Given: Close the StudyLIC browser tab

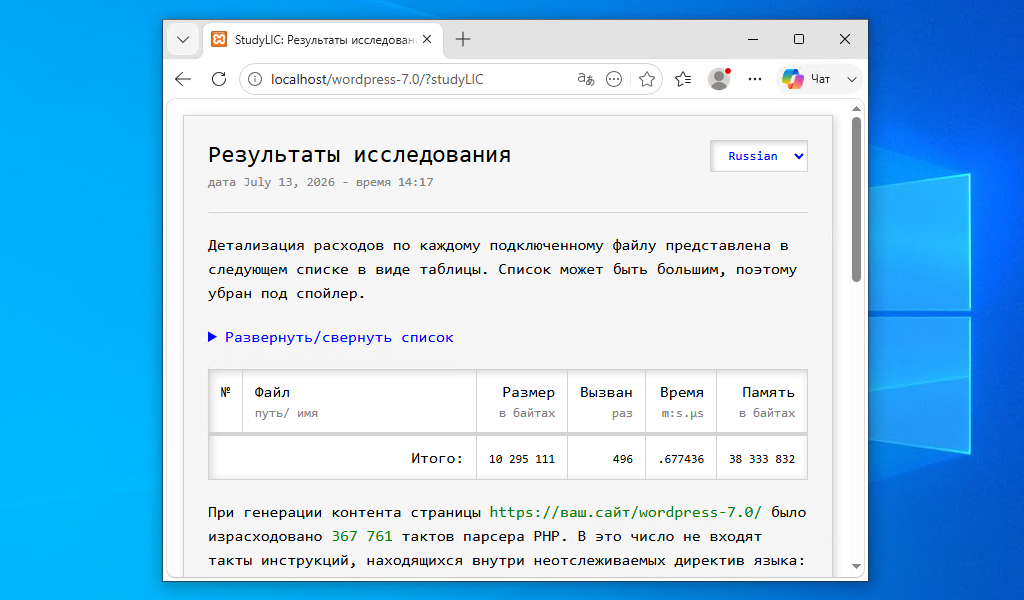Looking at the screenshot, I should point(427,40).
